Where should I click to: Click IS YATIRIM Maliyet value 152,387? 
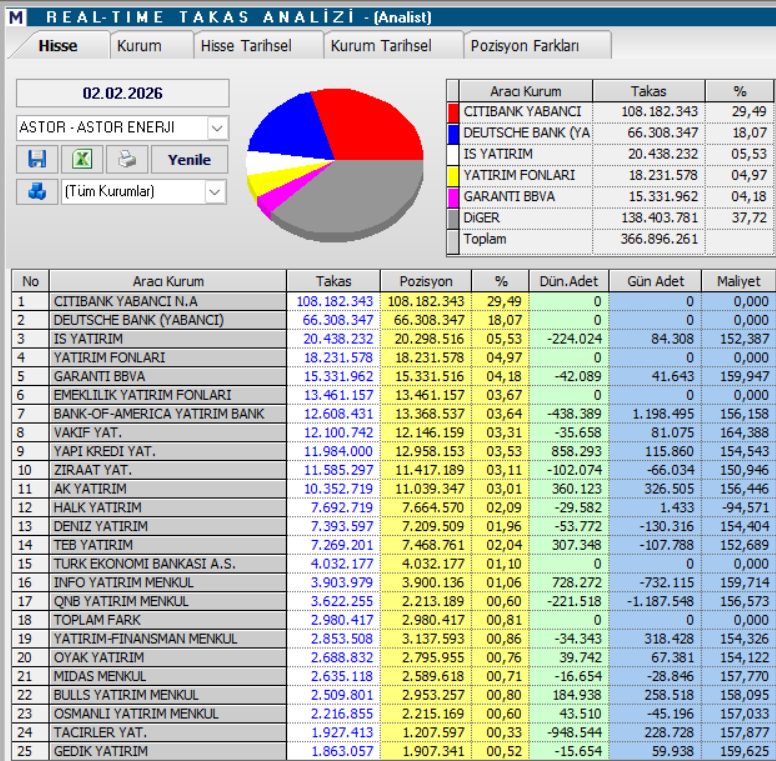point(744,339)
